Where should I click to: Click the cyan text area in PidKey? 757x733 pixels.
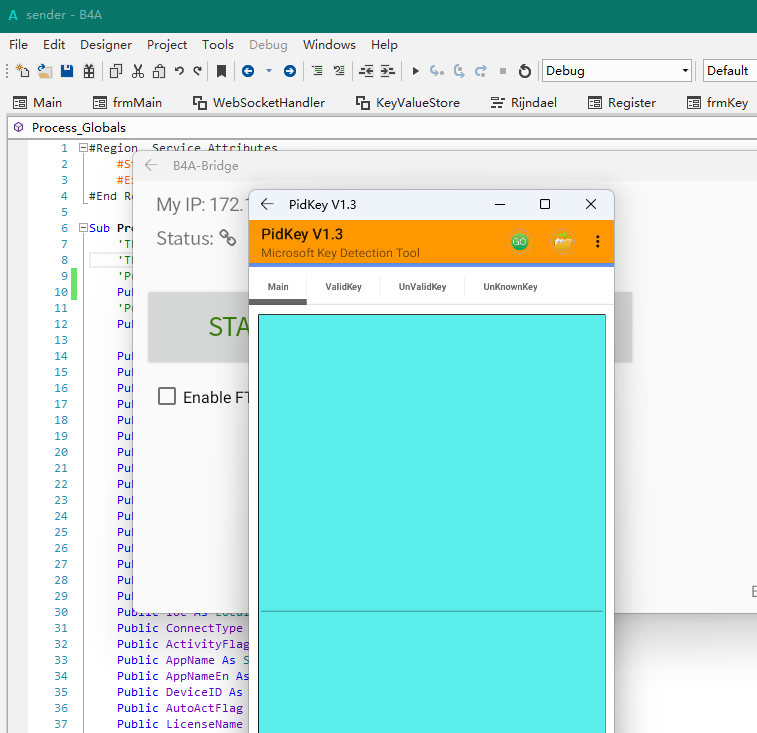[x=431, y=460]
